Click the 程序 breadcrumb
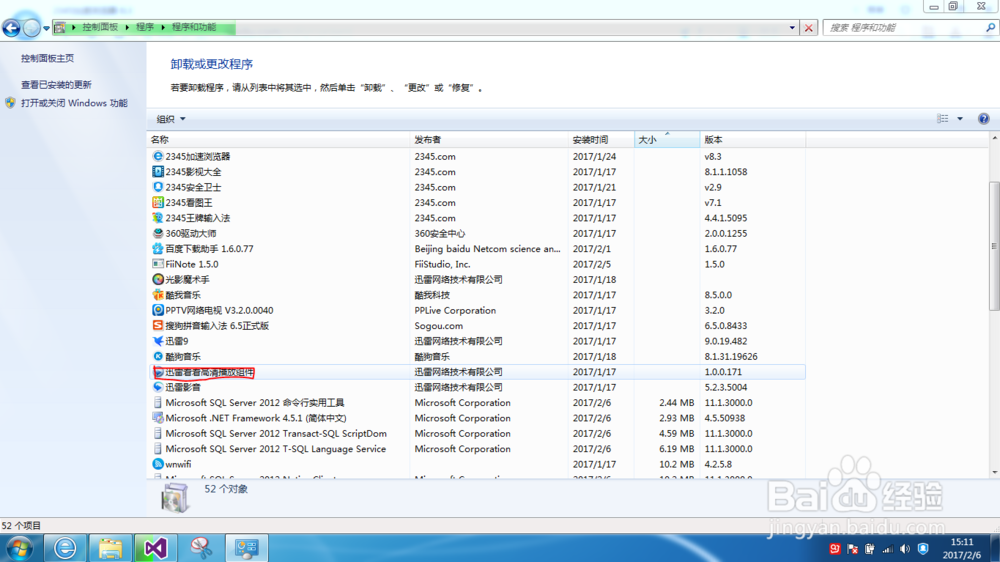The width and height of the screenshot is (1000, 562). click(x=145, y=27)
